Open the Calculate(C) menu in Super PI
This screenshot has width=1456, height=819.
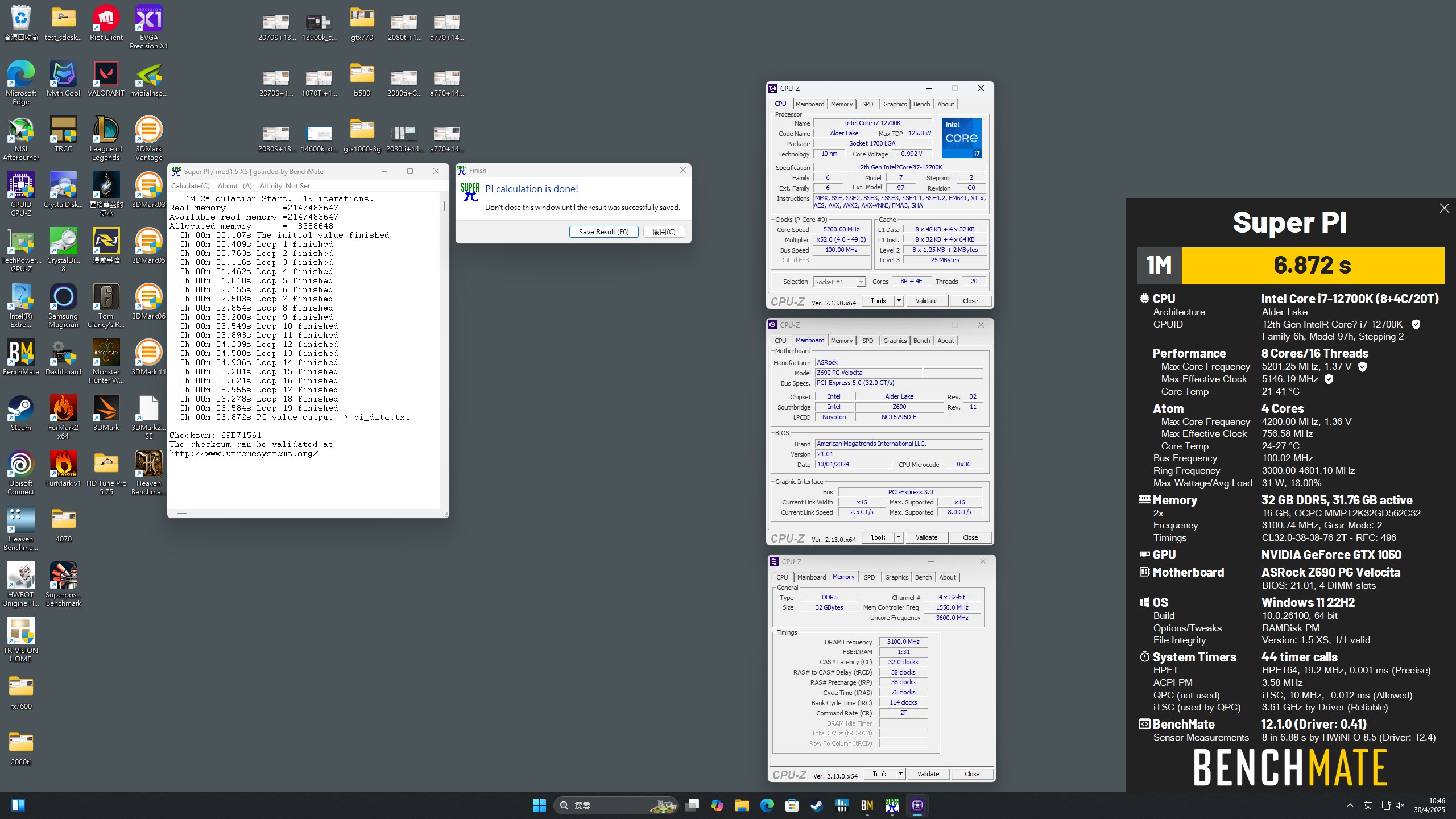coord(190,186)
